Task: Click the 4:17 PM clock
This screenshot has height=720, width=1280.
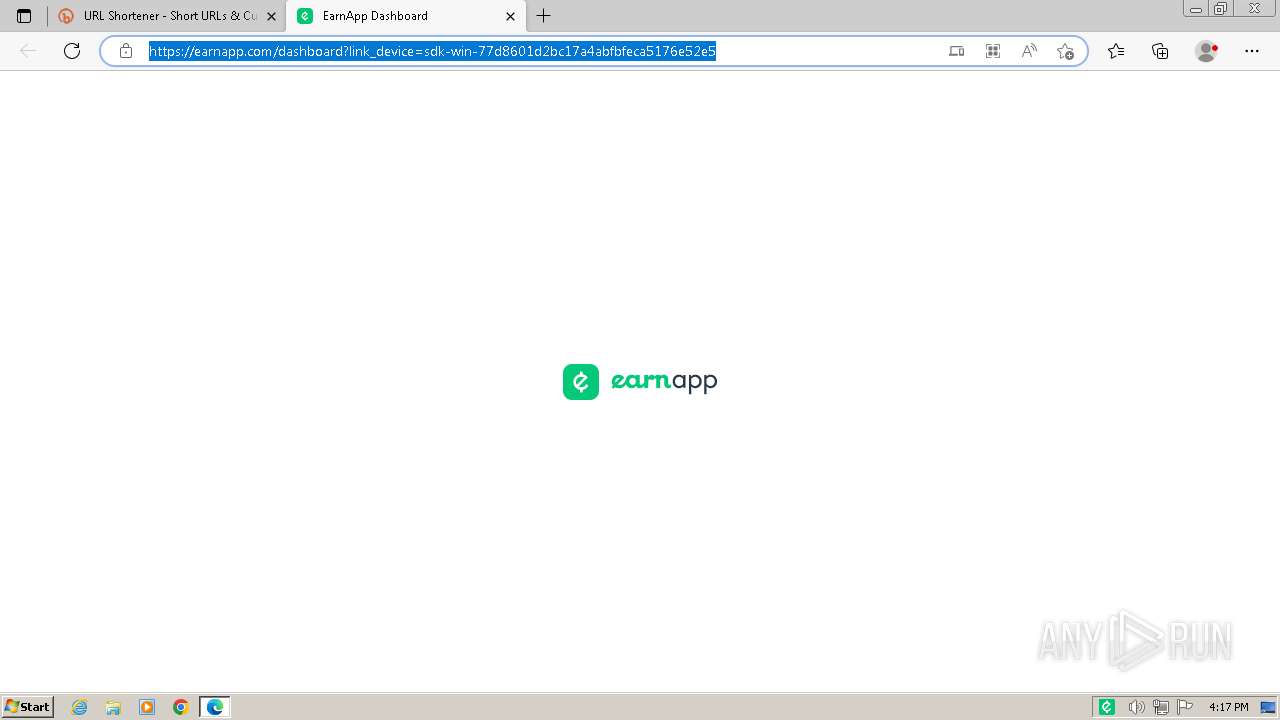Action: click(x=1228, y=707)
